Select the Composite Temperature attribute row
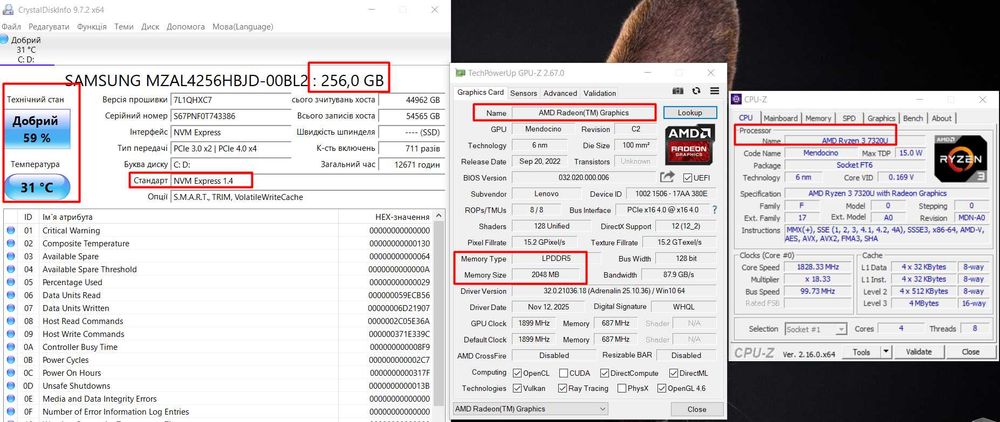This screenshot has height=422, width=1000. click(x=217, y=244)
